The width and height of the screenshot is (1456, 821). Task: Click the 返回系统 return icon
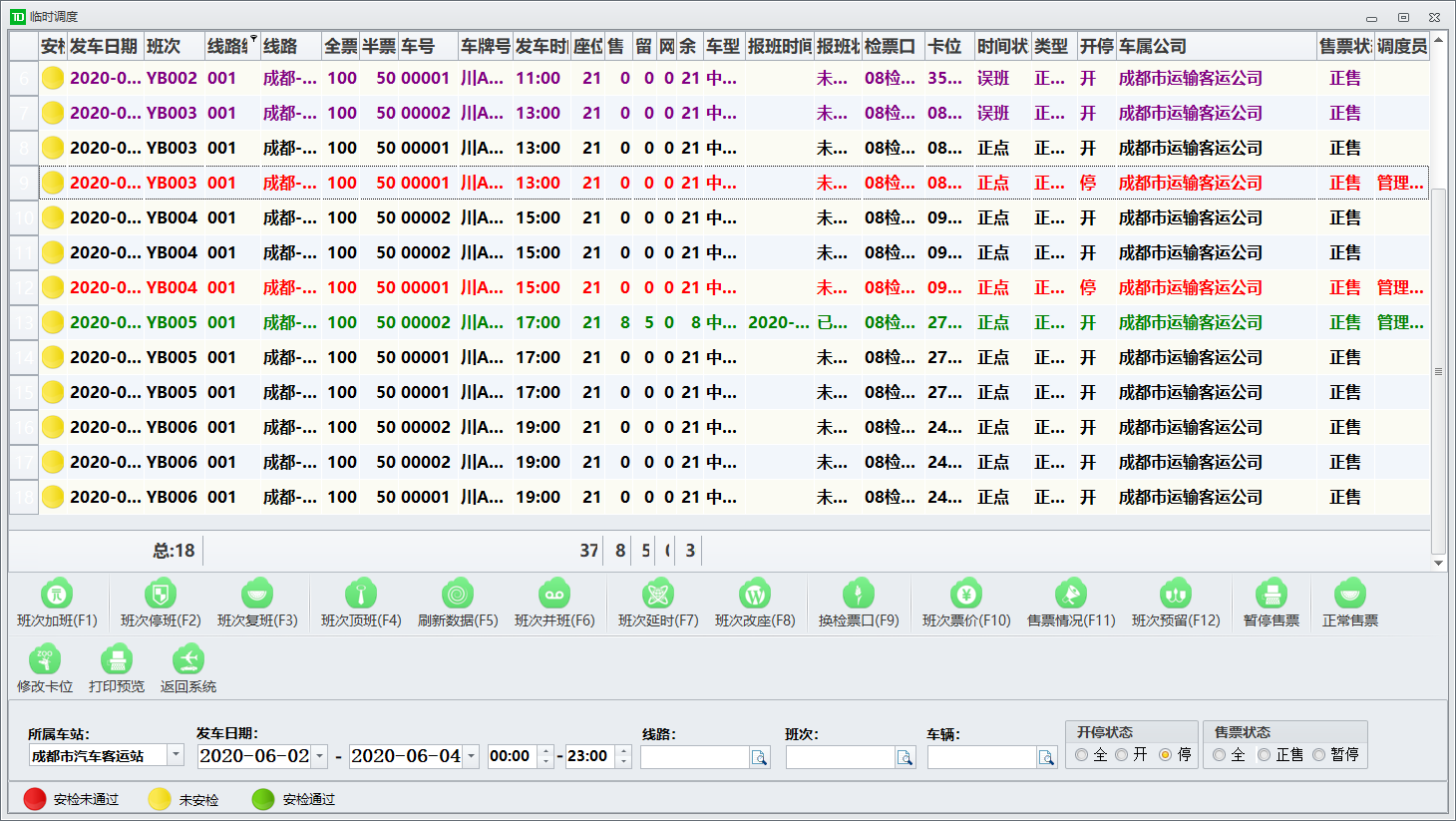point(187,660)
